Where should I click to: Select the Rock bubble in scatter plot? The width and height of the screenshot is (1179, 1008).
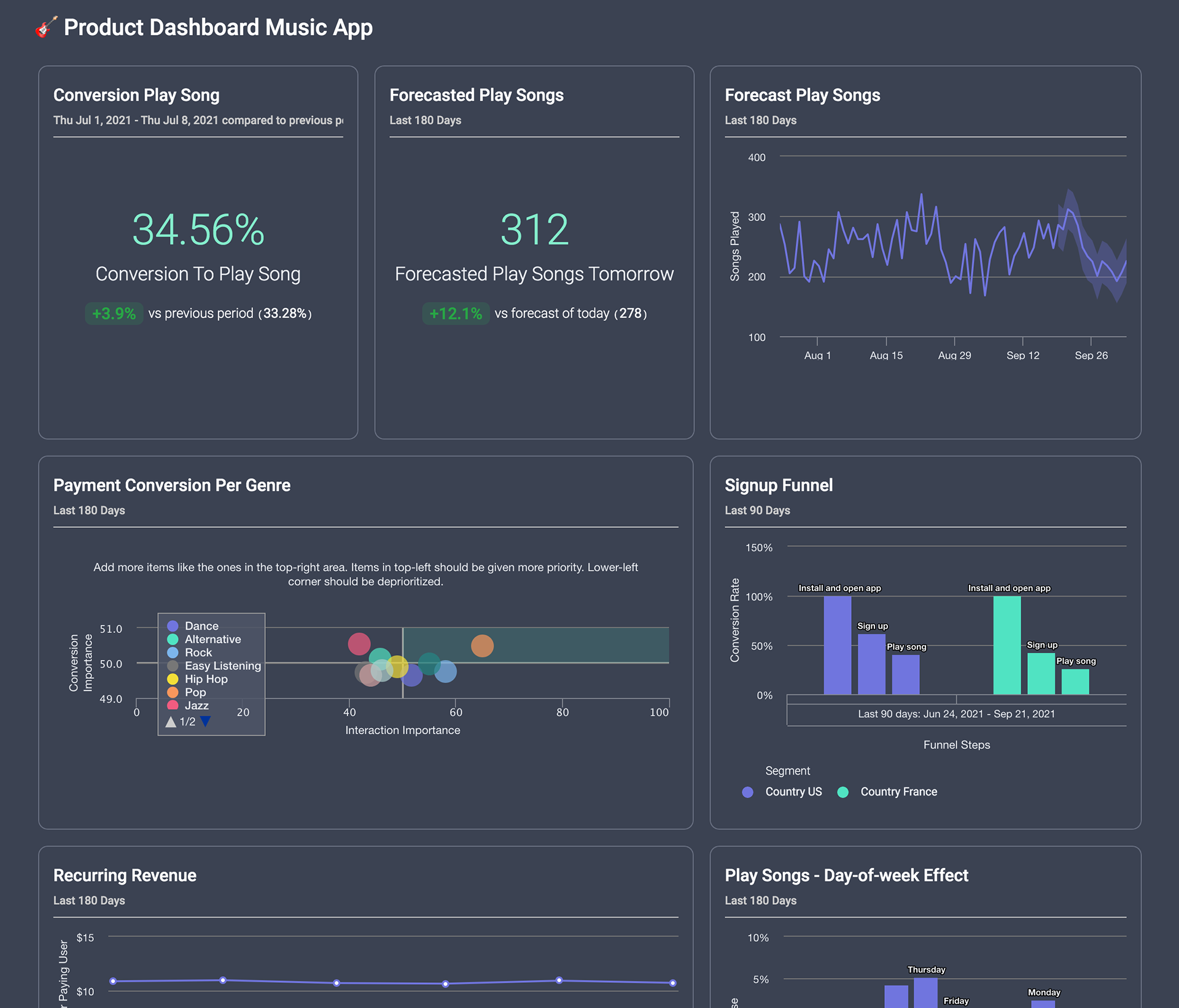tap(446, 671)
